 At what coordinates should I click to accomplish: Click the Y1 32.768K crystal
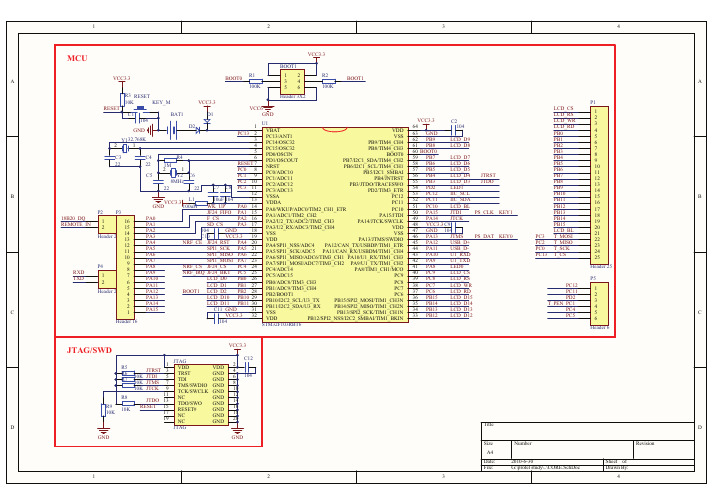point(126,148)
